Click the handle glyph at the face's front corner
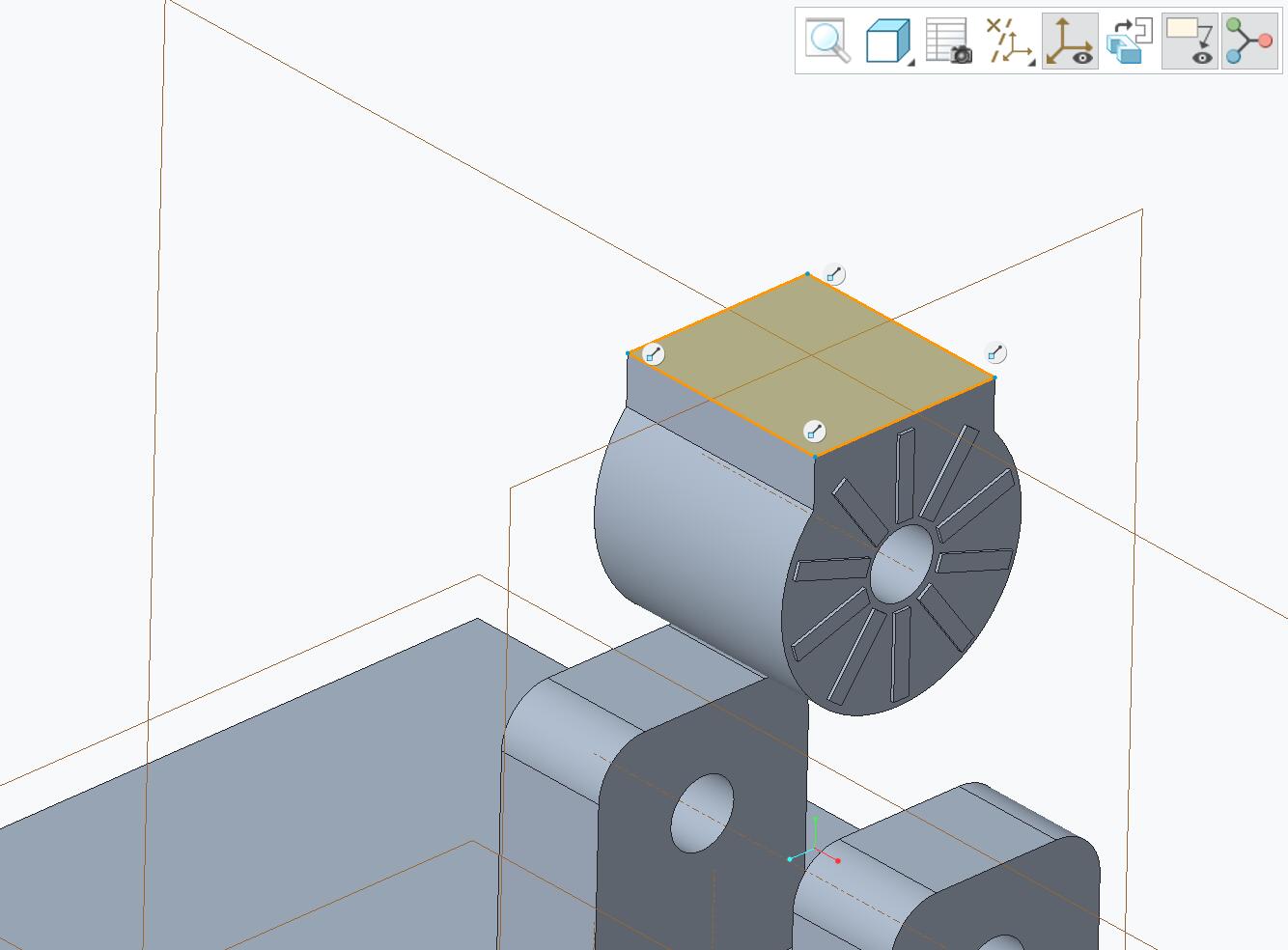 click(815, 432)
